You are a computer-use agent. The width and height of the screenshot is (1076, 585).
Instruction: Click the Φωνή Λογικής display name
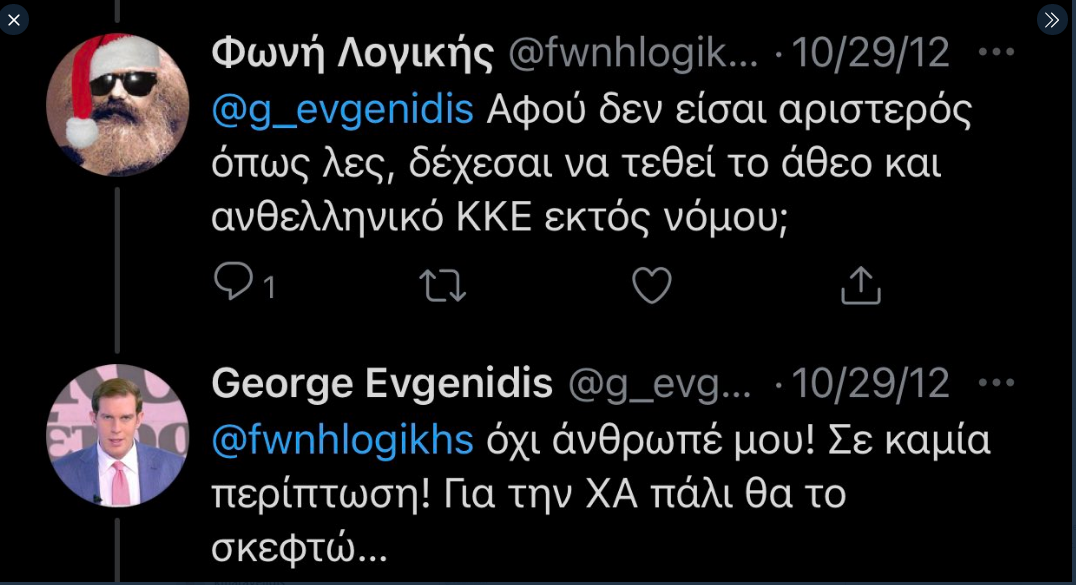tap(352, 54)
